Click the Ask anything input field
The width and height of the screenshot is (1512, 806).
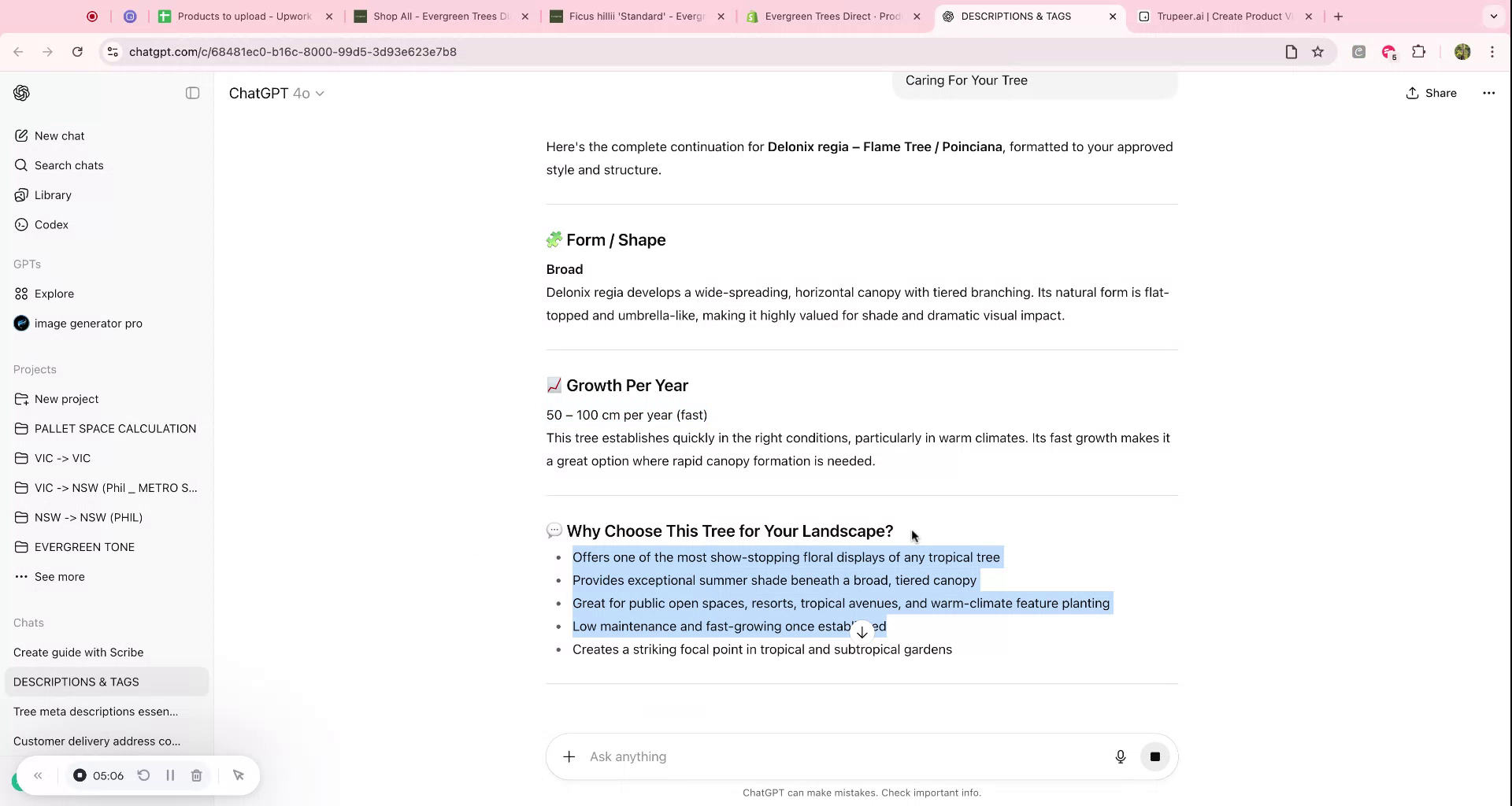pyautogui.click(x=787, y=756)
